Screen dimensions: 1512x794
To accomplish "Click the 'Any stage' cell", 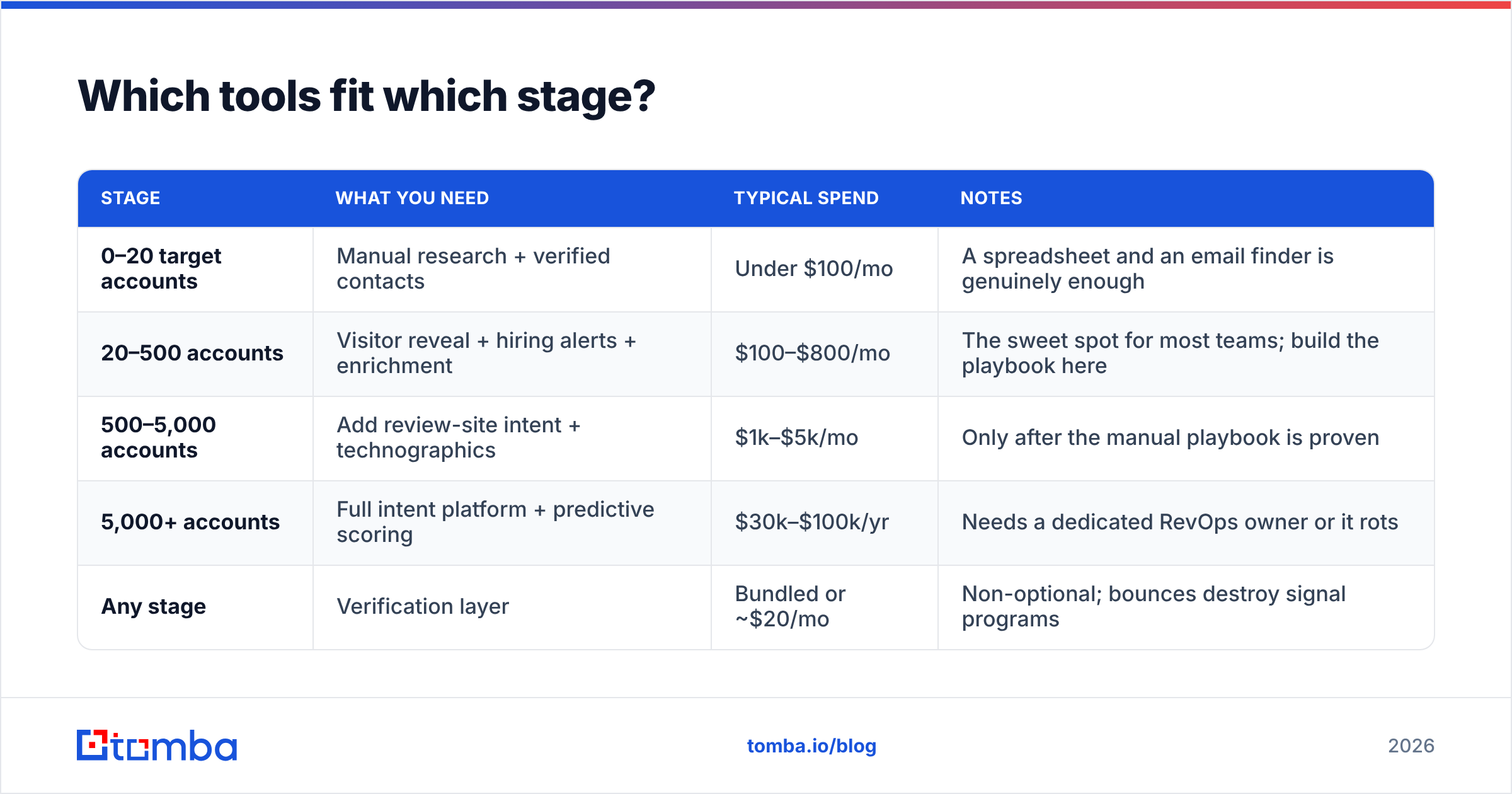I will (195, 607).
